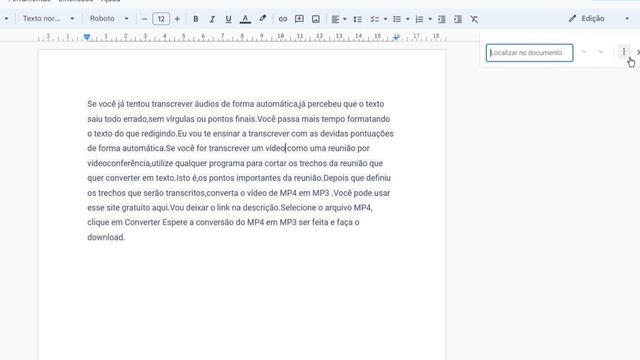The width and height of the screenshot is (640, 360).
Task: Click the font size field showing 12
Action: pyautogui.click(x=161, y=19)
